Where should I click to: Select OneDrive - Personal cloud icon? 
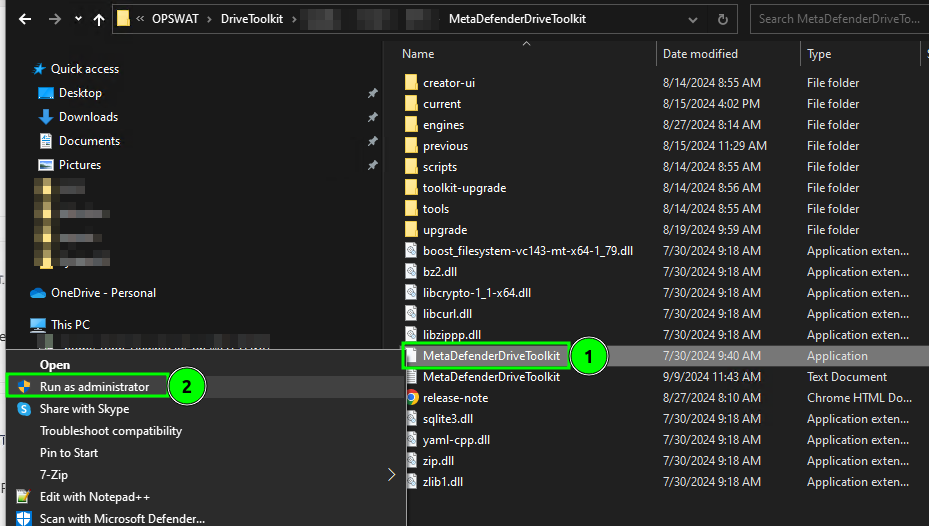(38, 293)
